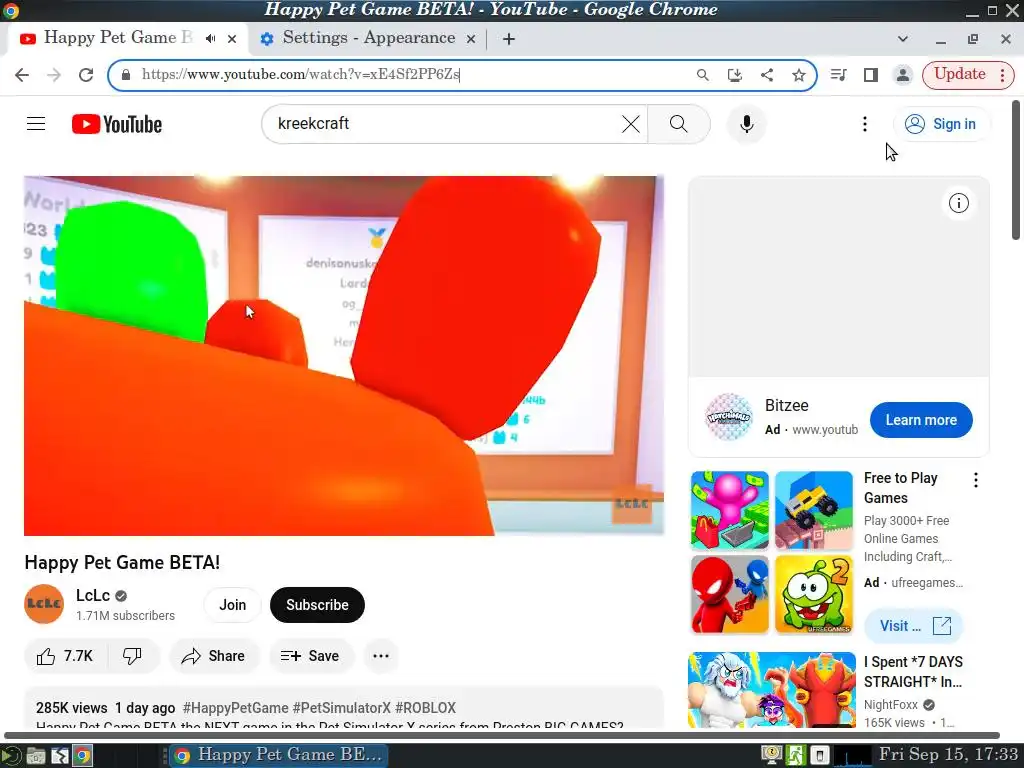This screenshot has height=768, width=1024.
Task: Start voice search with the microphone
Action: tap(746, 124)
